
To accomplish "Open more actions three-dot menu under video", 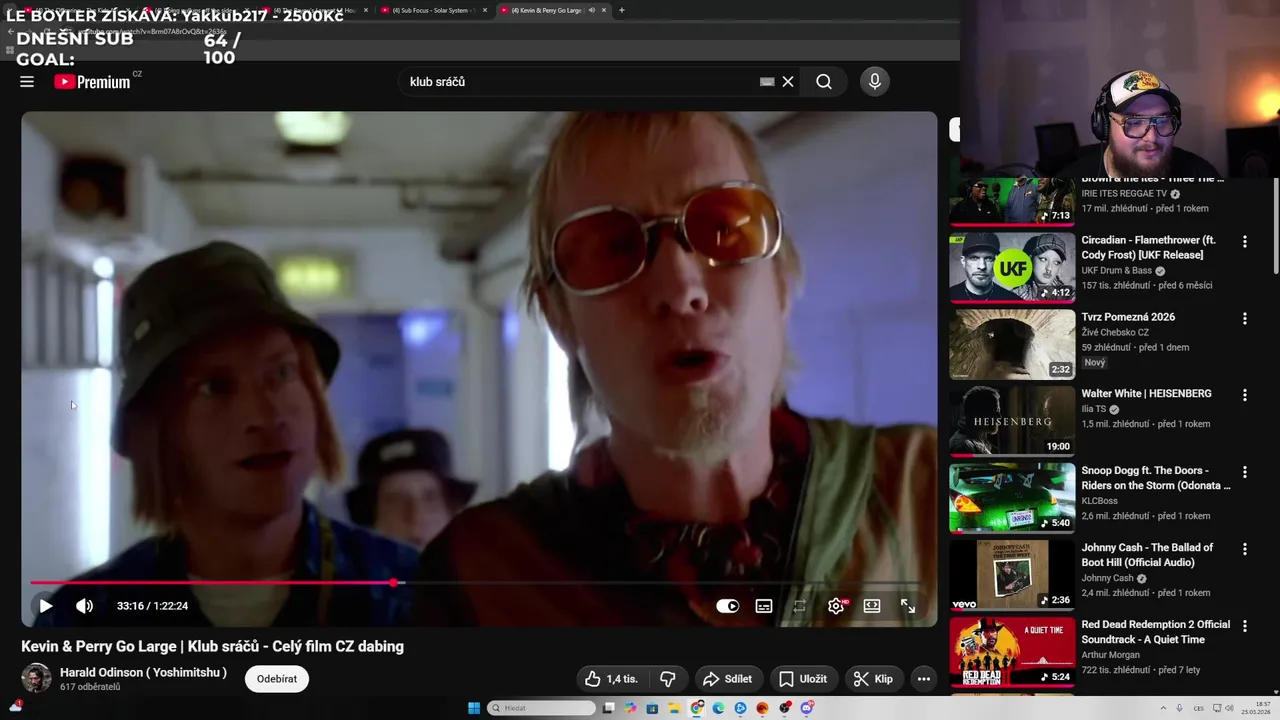I will point(924,679).
